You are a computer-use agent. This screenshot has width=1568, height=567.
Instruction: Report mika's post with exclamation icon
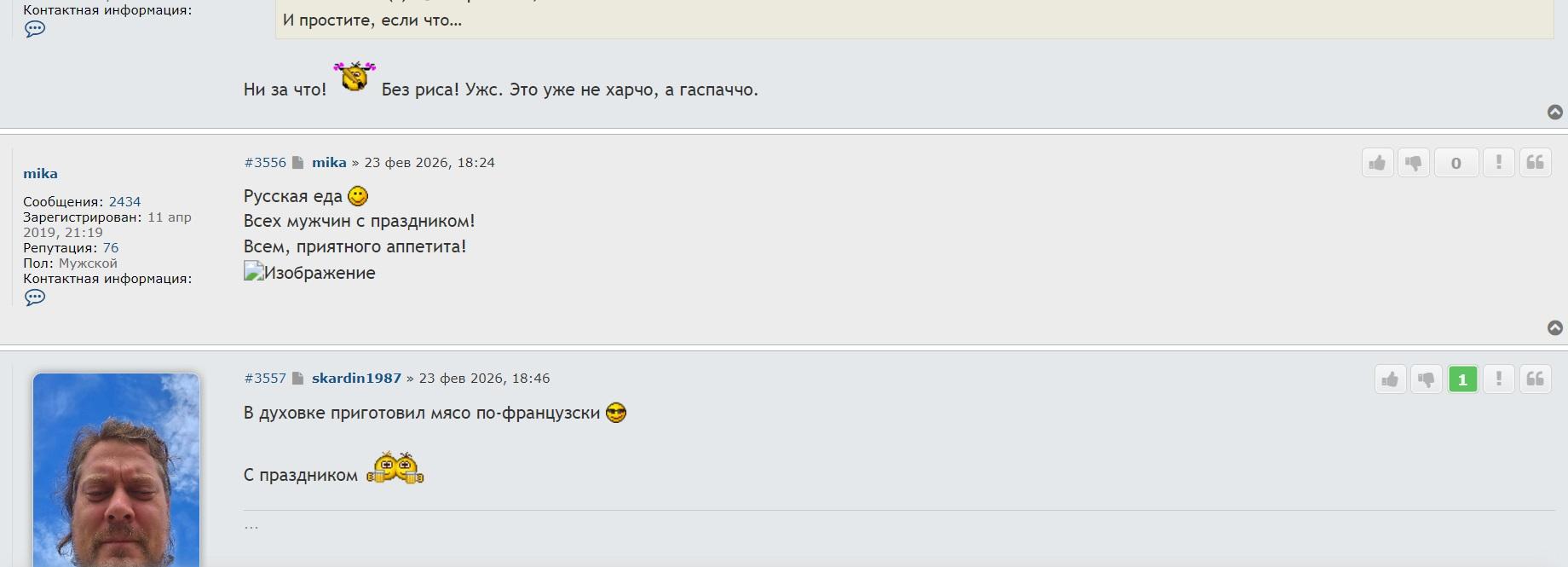[x=1498, y=163]
